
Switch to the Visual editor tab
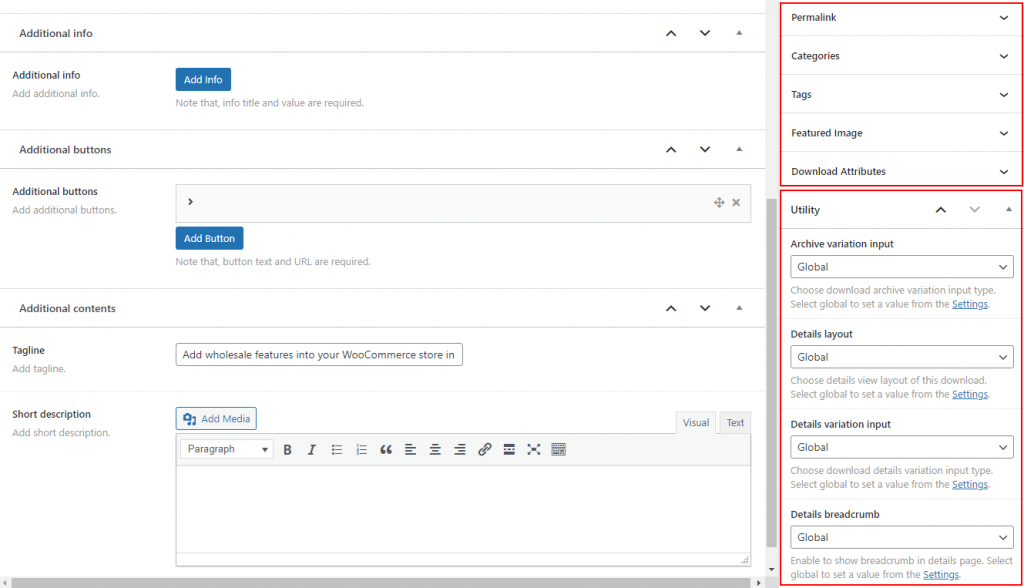point(696,423)
